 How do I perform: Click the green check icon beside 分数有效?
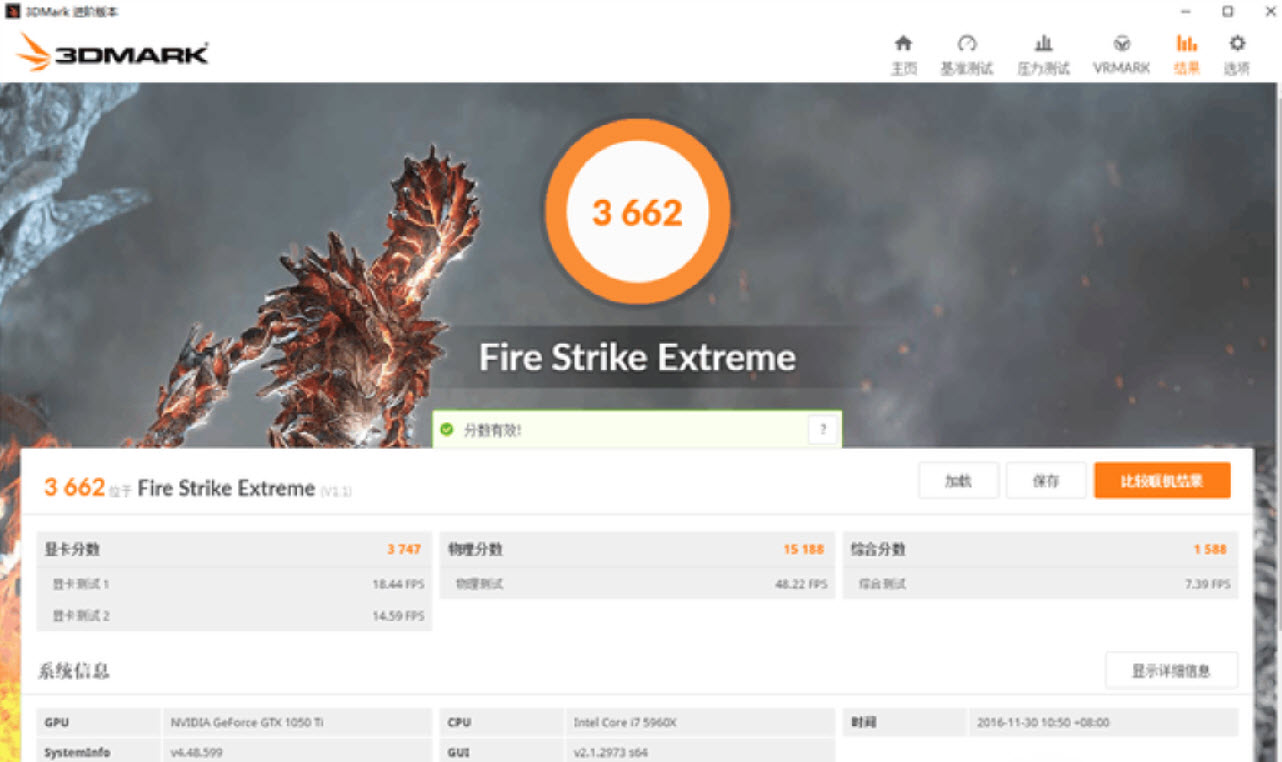tap(447, 430)
